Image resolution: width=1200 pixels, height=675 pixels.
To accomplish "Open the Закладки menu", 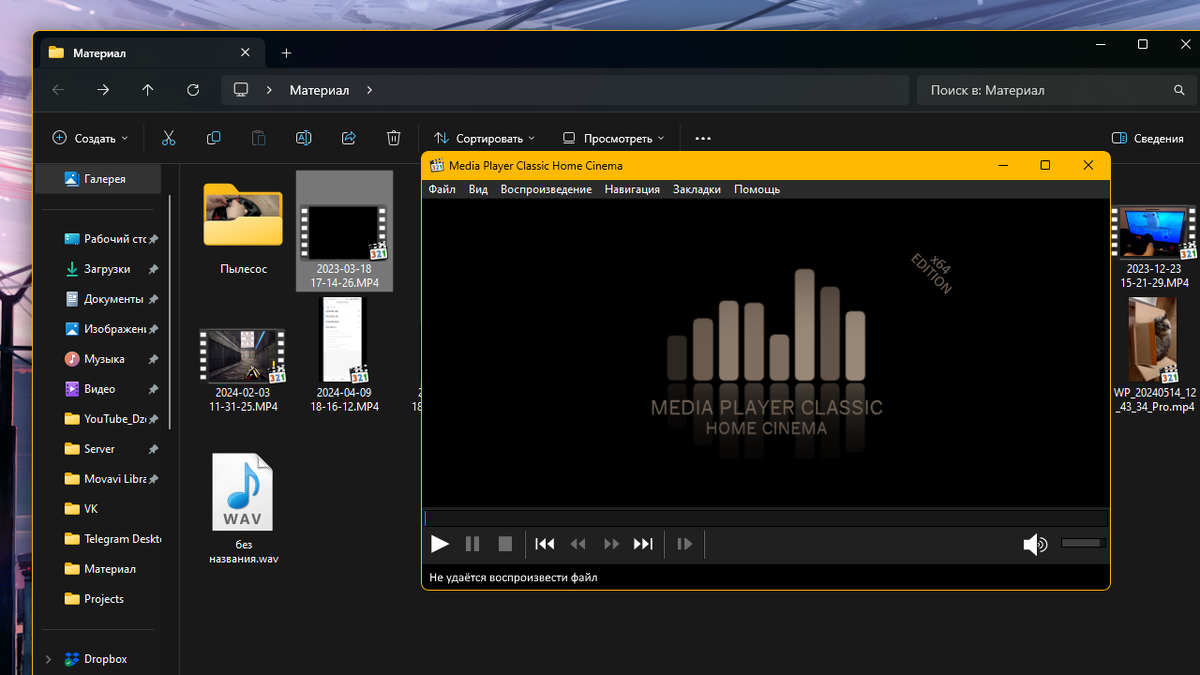I will [x=697, y=189].
